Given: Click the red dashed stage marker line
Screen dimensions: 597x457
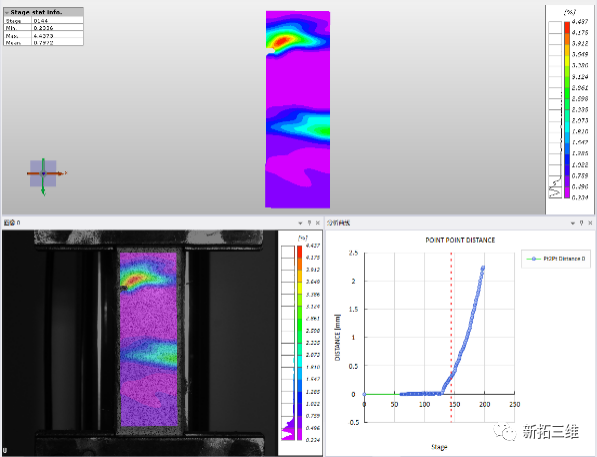Looking at the screenshot, I should click(452, 337).
